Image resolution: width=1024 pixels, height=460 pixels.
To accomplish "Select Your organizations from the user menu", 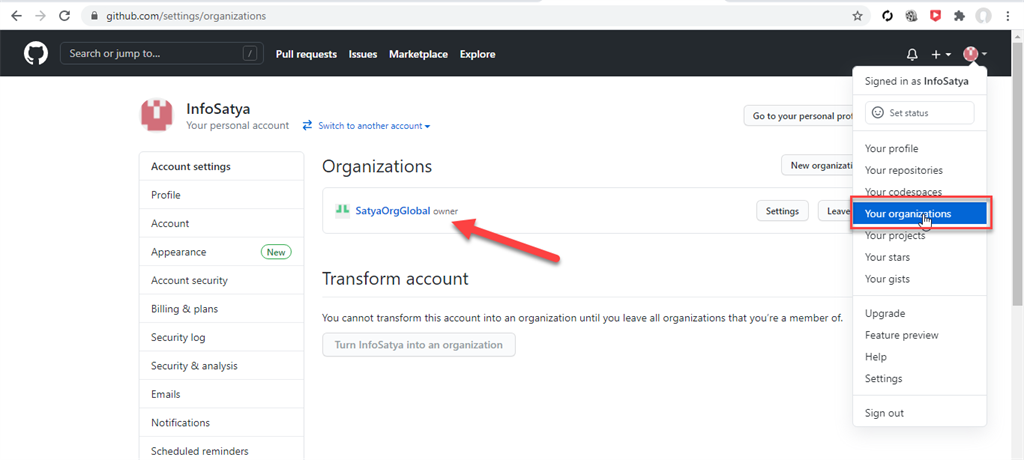I will point(908,214).
